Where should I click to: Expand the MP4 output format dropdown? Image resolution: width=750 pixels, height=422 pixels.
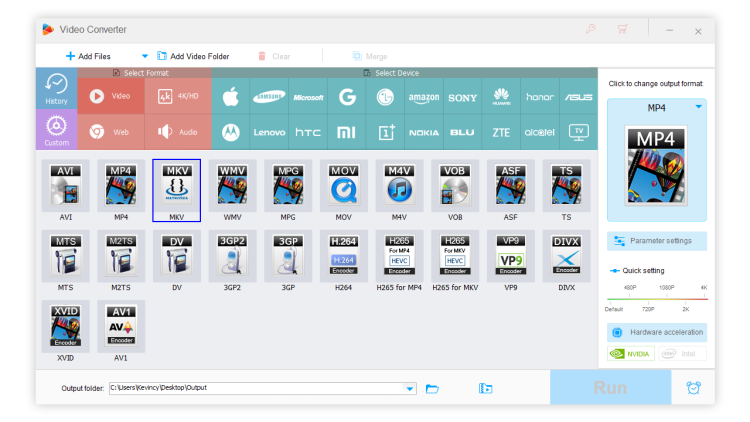(698, 106)
